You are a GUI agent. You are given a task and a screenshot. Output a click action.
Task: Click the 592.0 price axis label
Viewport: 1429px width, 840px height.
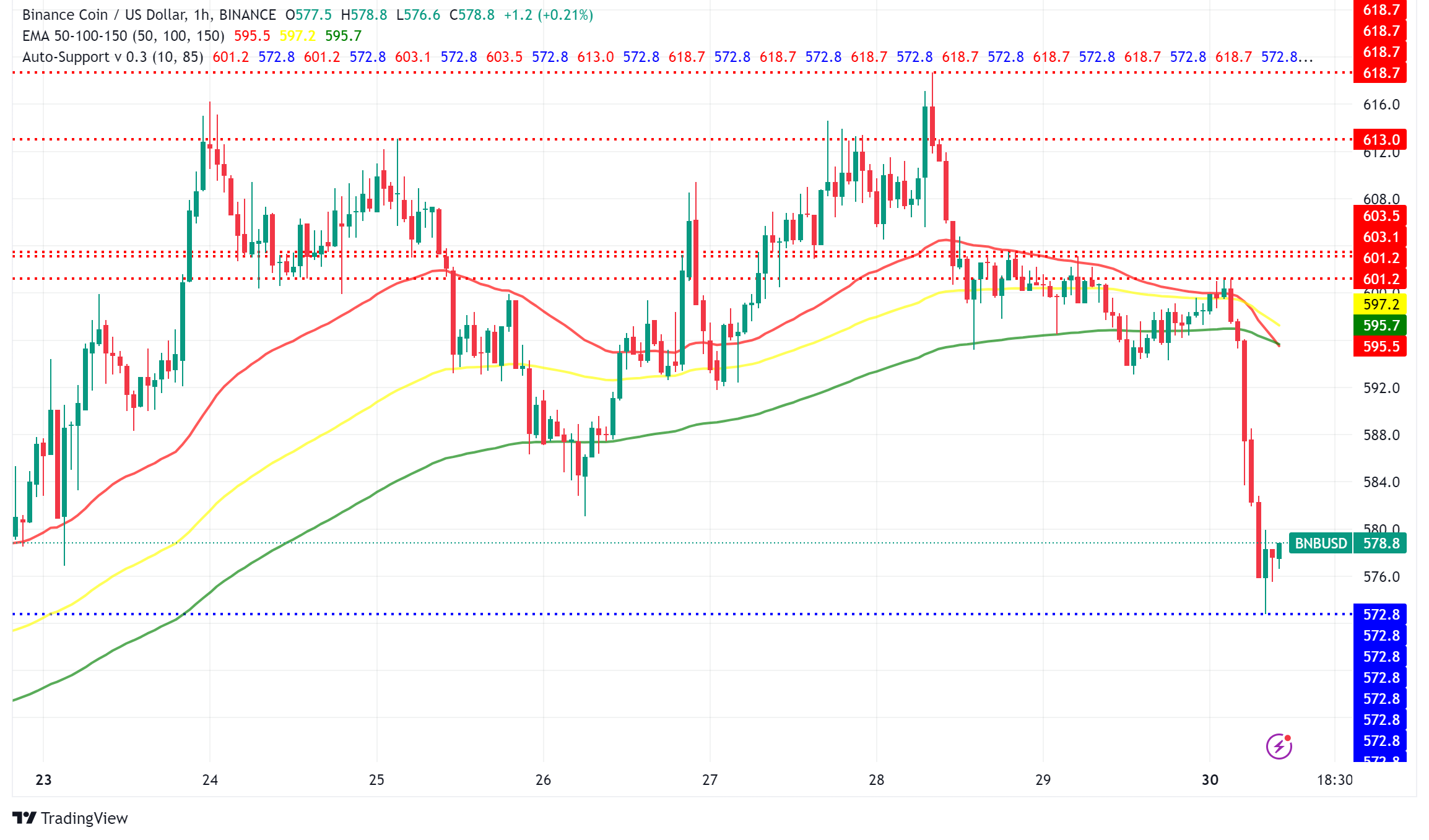(1381, 388)
